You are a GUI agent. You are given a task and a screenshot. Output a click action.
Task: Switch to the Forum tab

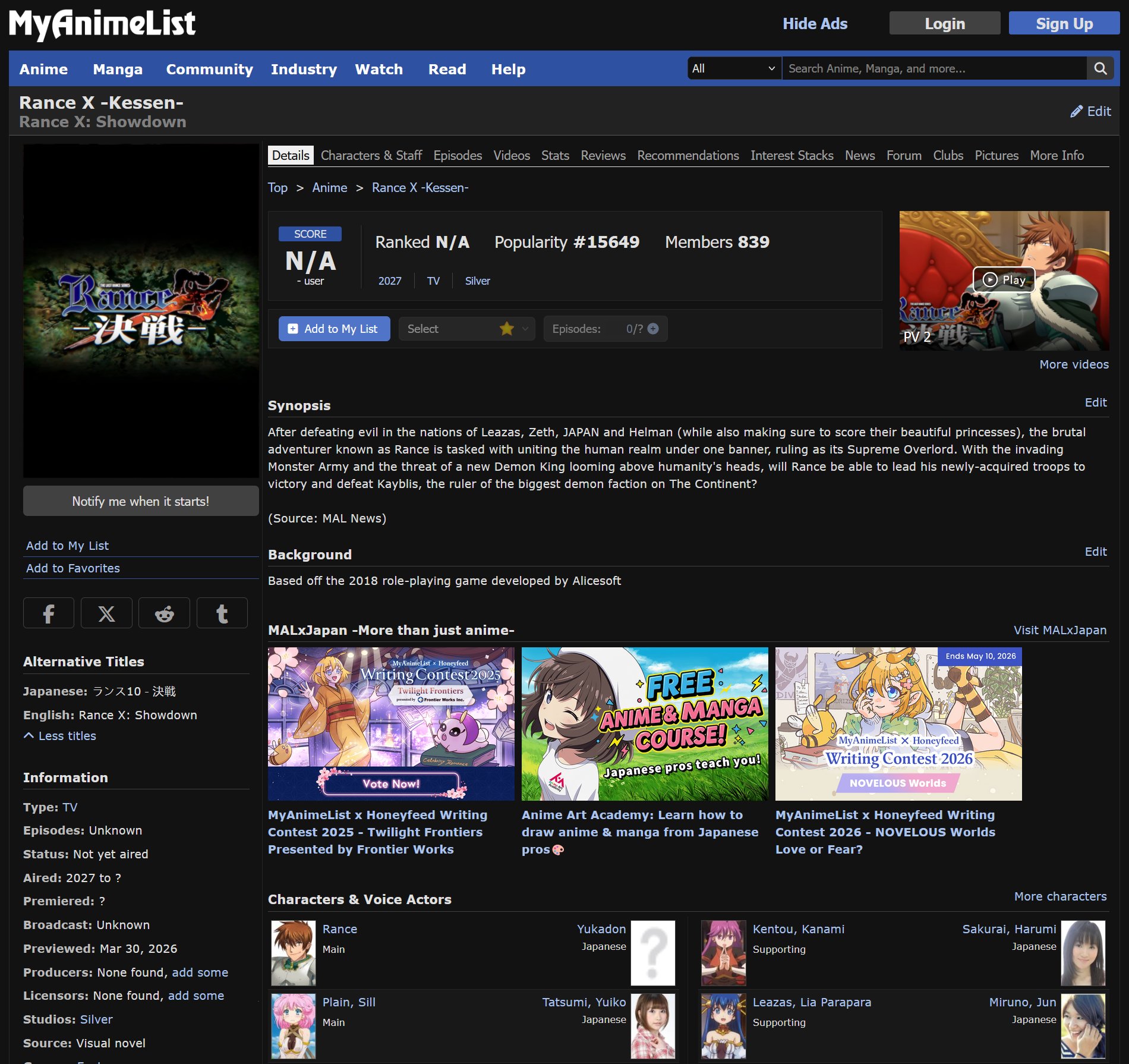tap(904, 155)
